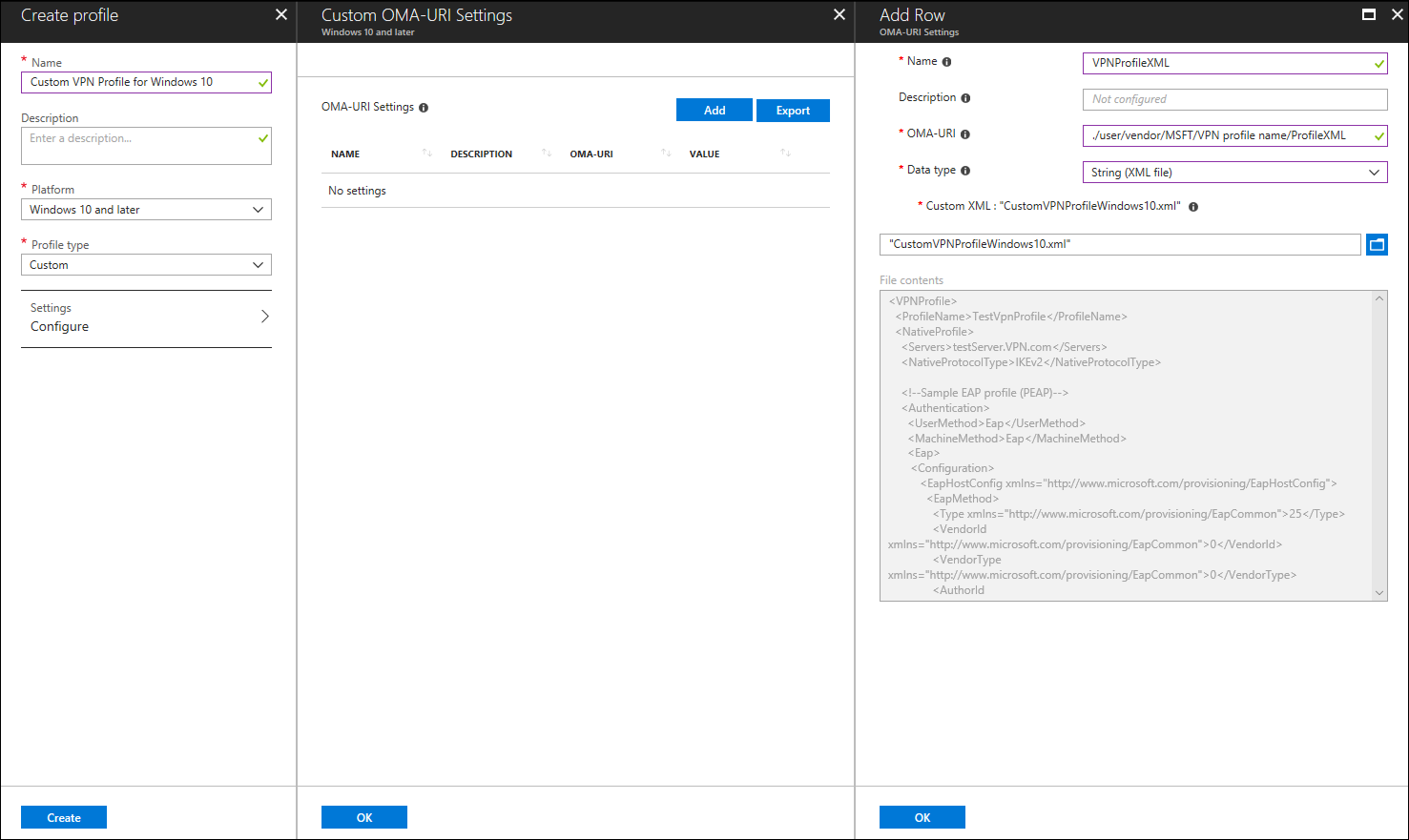
Task: Click the info icon next to OMA-URI Settings
Action: 424,108
